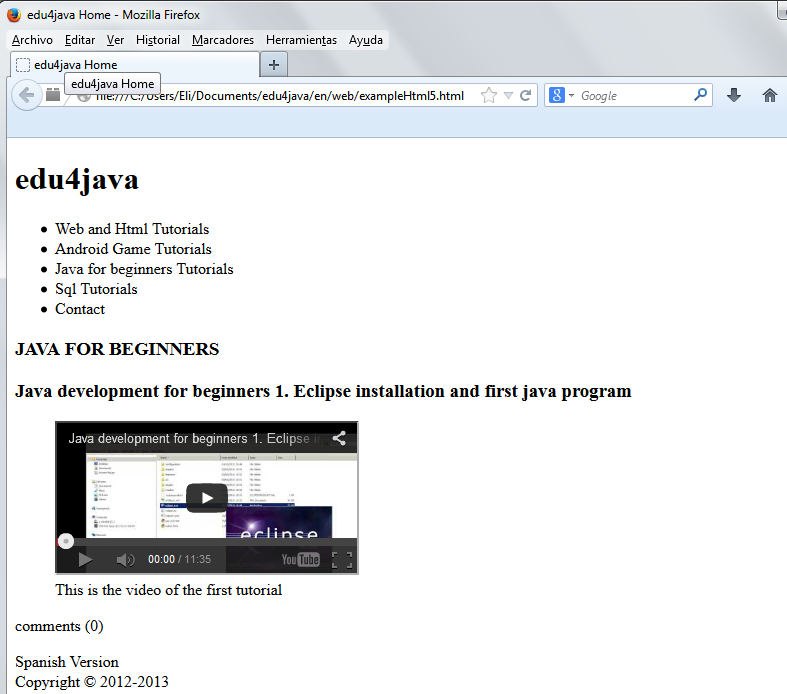The width and height of the screenshot is (787, 694).
Task: Play the video using the center play button
Action: point(207,498)
